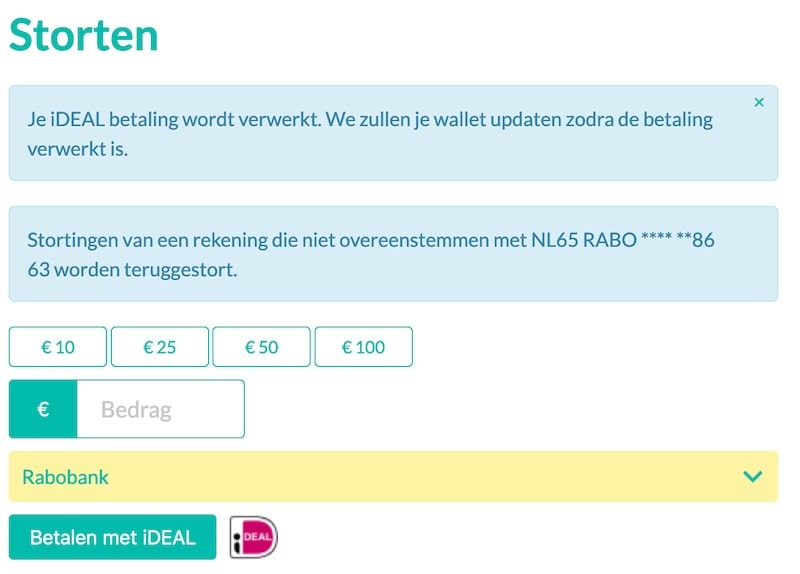Pick the € 50 preset amount
This screenshot has height=574, width=800.
point(261,347)
